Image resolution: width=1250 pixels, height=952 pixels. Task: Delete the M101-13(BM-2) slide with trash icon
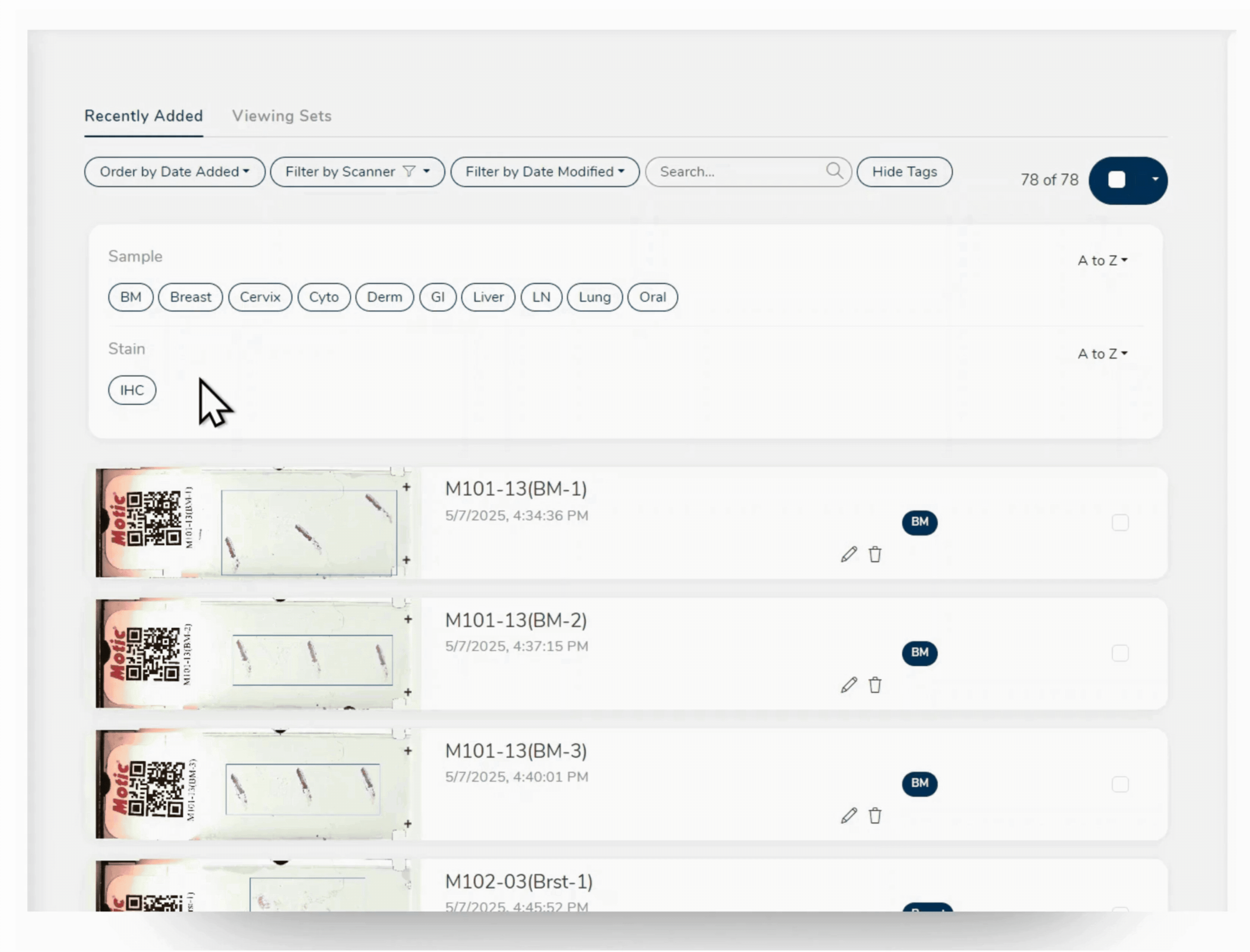coord(875,684)
